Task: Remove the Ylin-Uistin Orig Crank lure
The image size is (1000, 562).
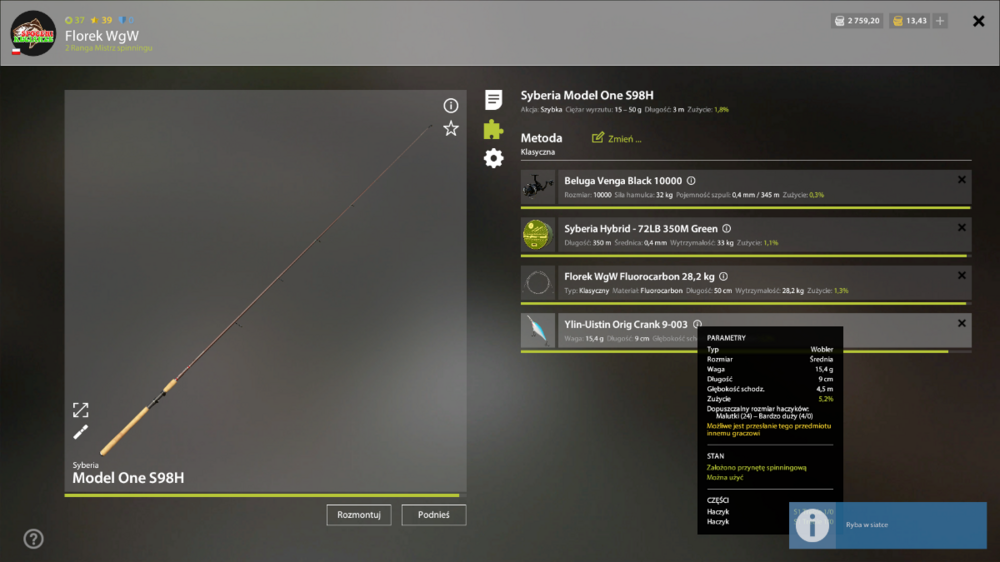Action: [x=962, y=323]
